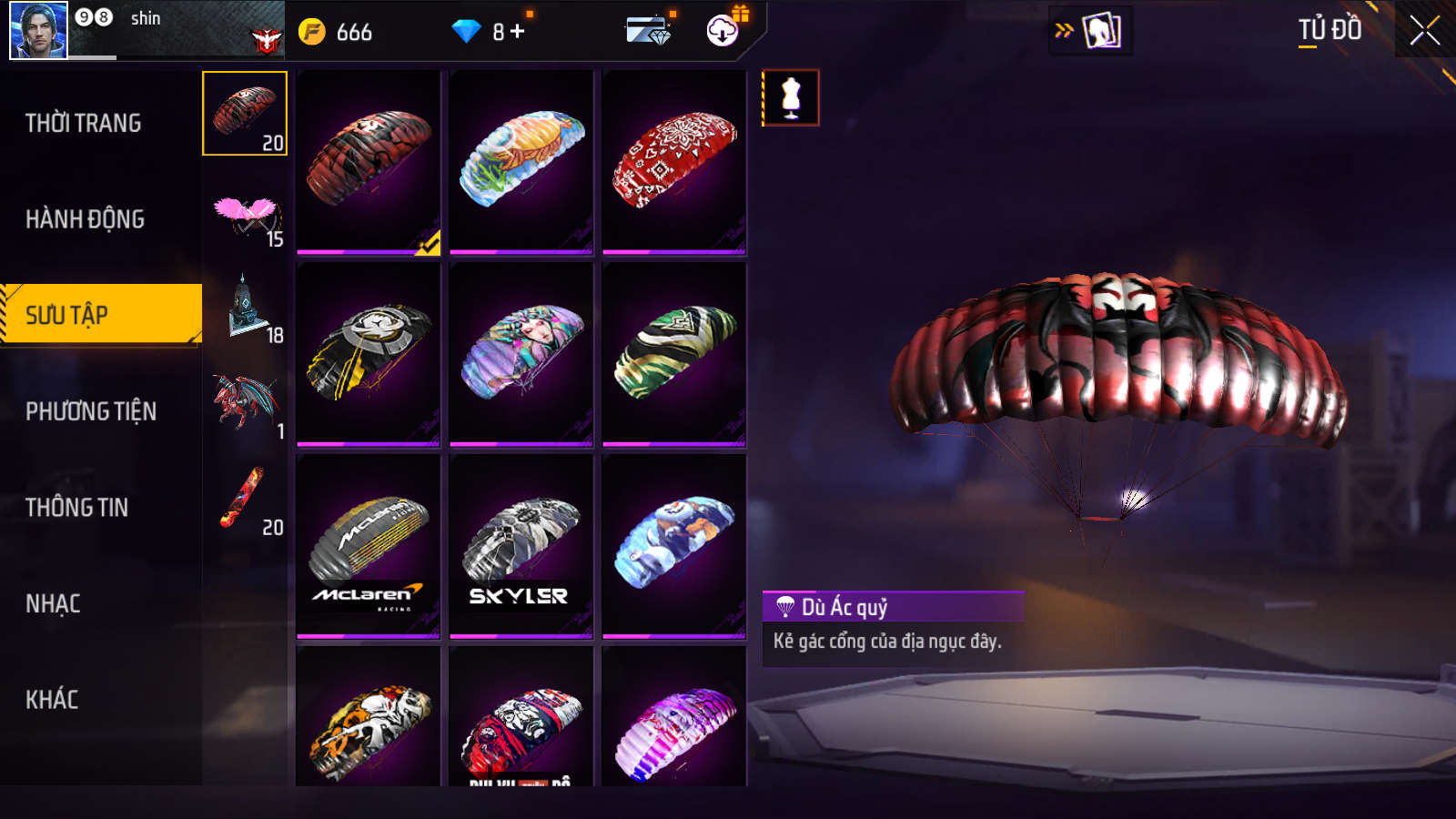Screen dimensions: 1456x819
Task: Open the gold coin balance icon
Action: (312, 32)
